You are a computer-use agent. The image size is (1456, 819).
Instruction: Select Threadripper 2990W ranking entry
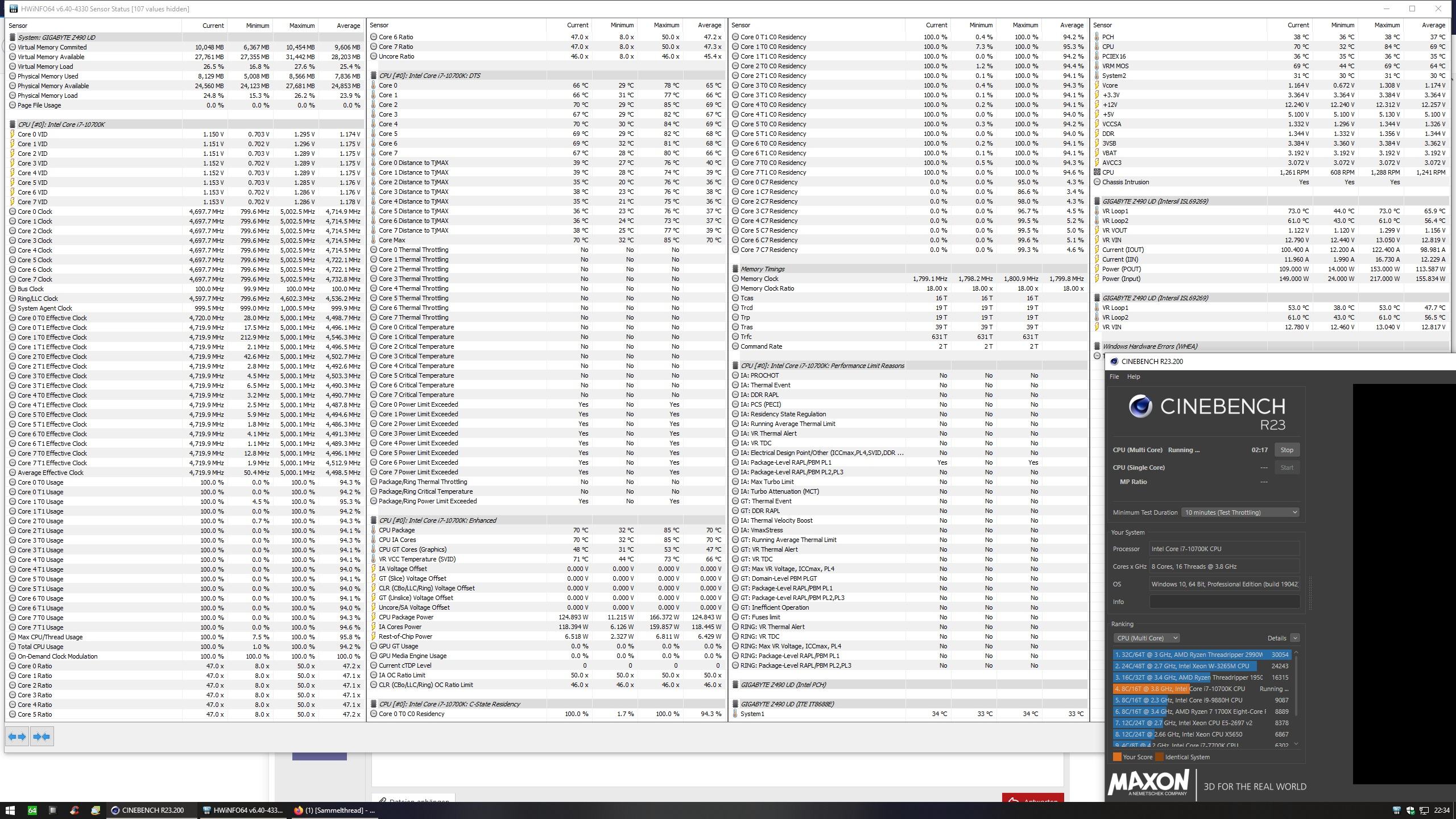click(1202, 655)
